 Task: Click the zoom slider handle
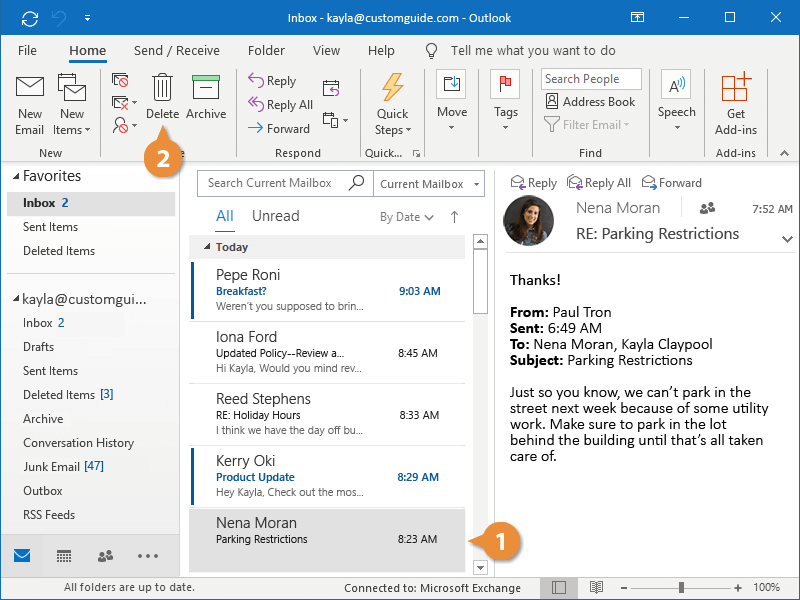click(x=681, y=588)
